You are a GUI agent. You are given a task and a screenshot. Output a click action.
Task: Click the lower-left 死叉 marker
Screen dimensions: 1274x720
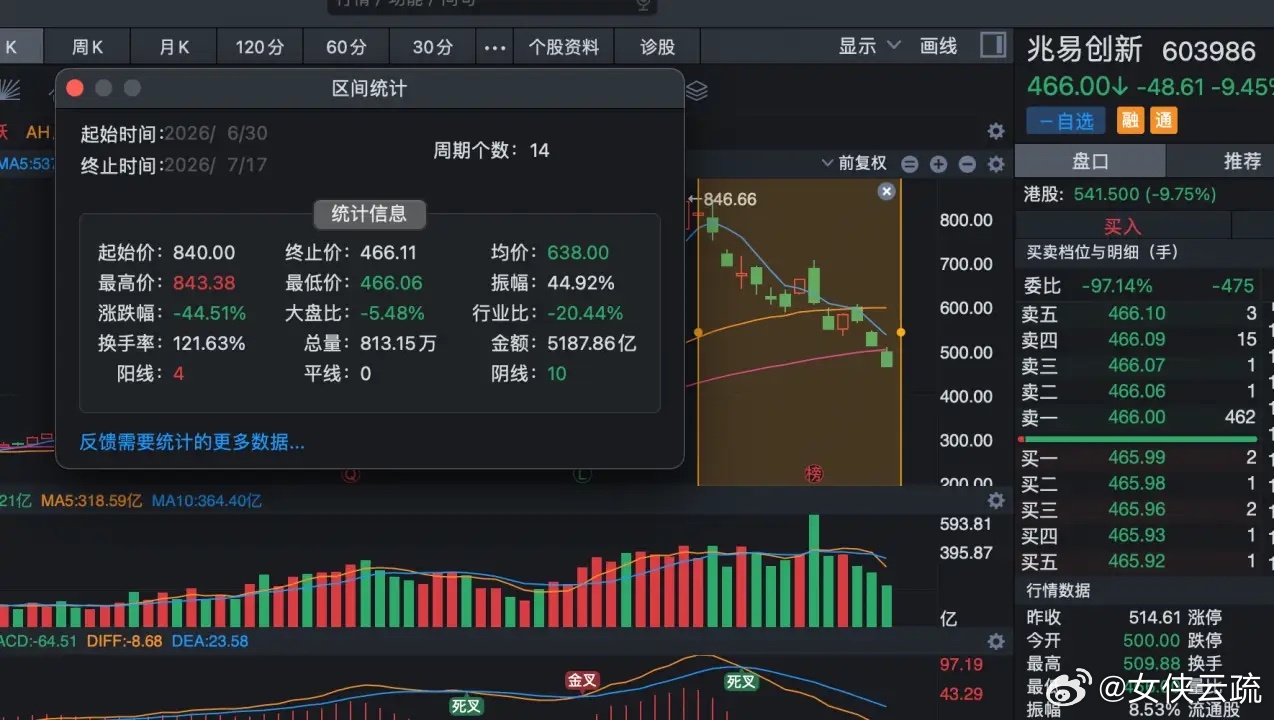466,705
